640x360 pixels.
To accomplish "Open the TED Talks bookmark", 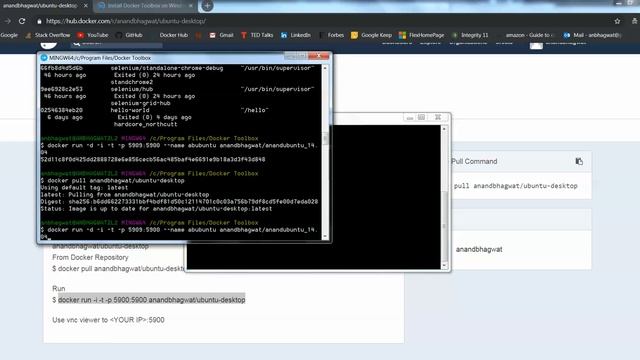I will coord(257,35).
